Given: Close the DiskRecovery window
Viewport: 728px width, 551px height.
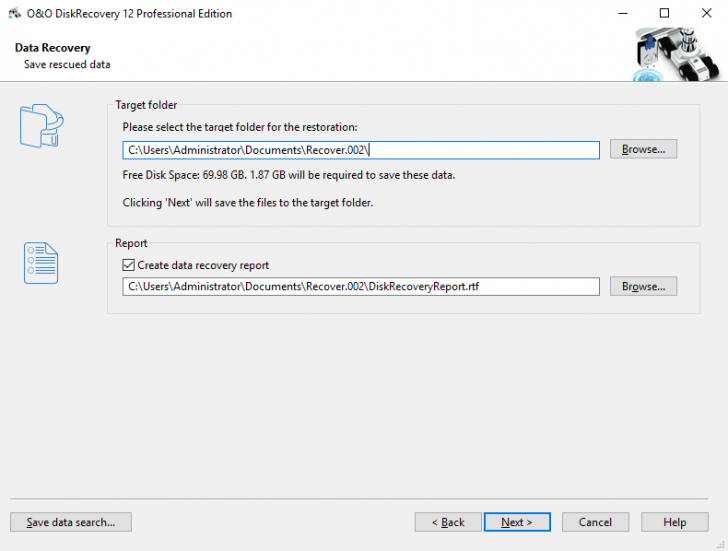Looking at the screenshot, I should point(706,13).
